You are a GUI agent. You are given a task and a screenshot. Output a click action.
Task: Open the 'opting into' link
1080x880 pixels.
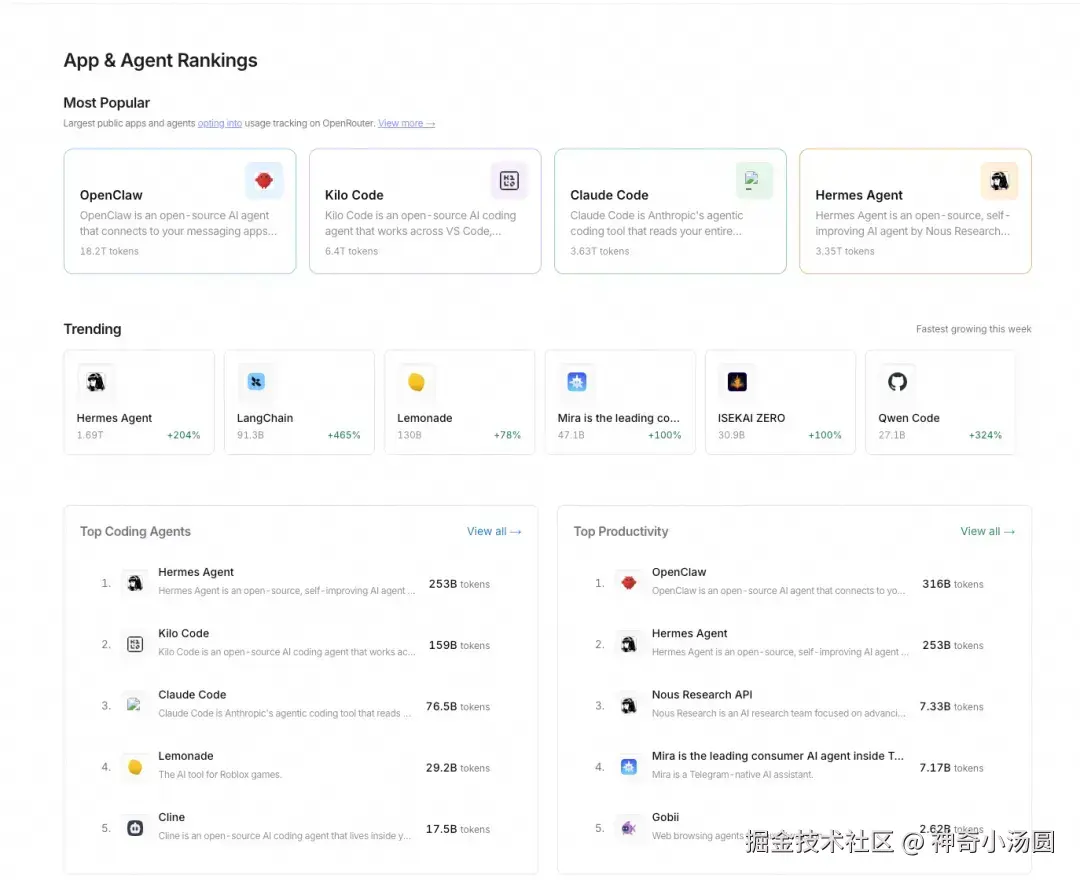point(220,123)
